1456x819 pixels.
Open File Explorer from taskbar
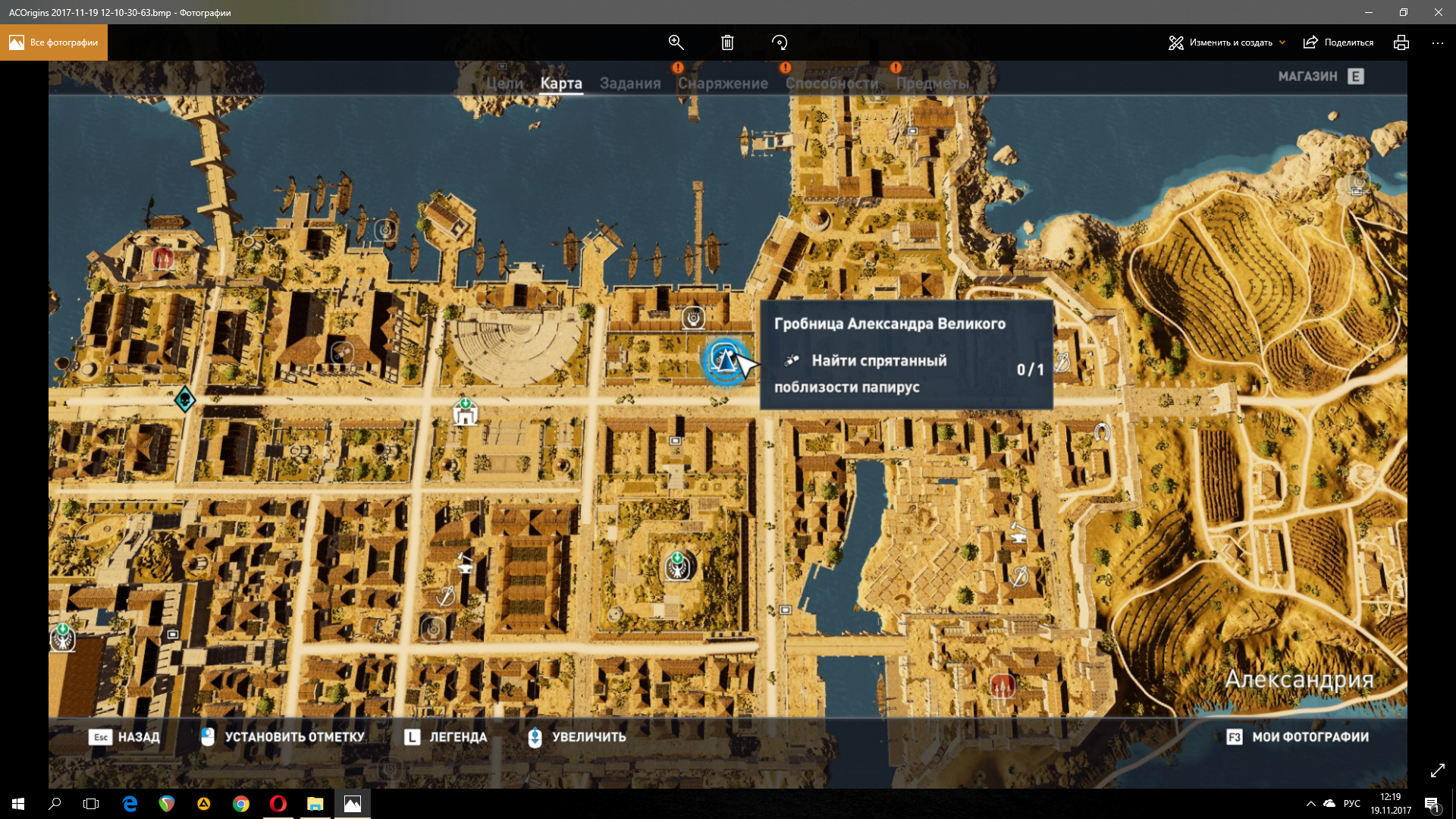315,804
